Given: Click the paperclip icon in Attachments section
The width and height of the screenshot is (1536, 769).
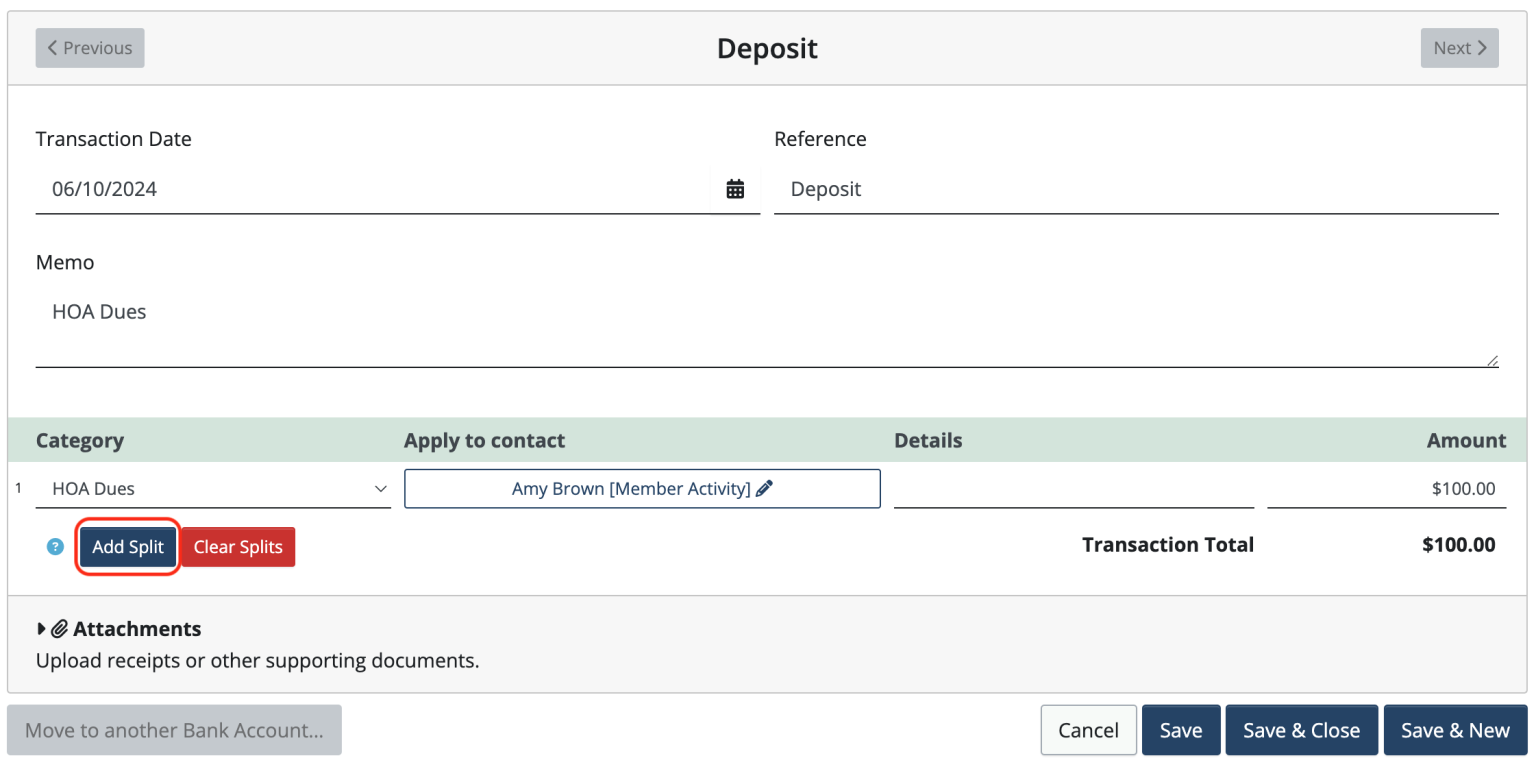Looking at the screenshot, I should click(61, 629).
